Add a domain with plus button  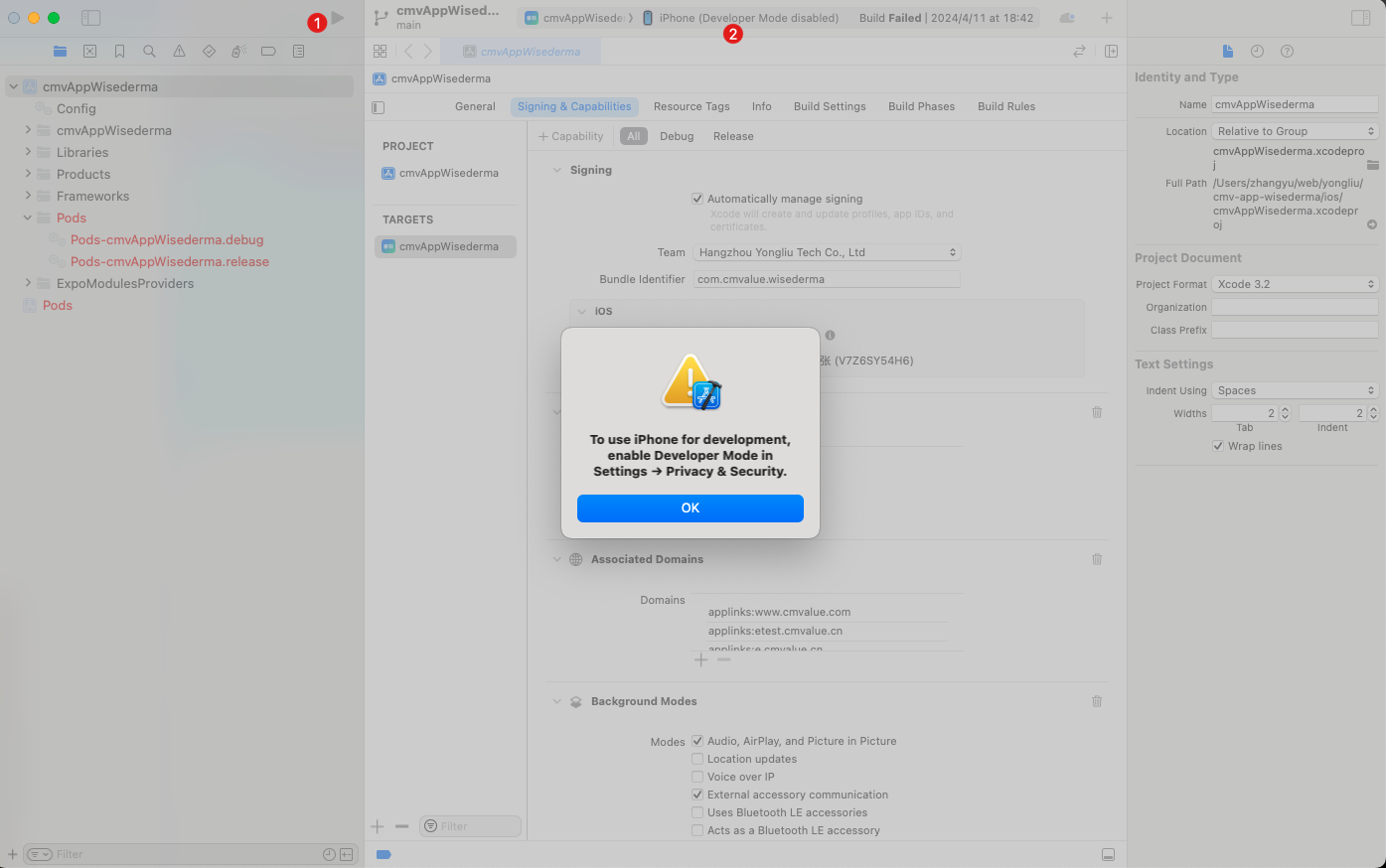coord(701,659)
